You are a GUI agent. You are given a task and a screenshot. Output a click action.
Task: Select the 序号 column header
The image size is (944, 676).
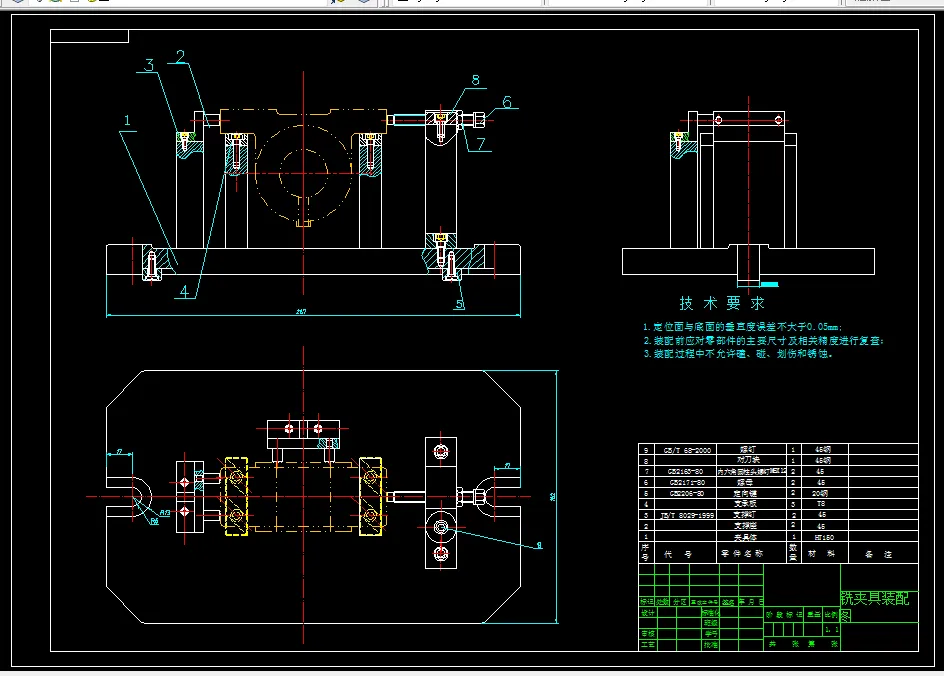[x=645, y=552]
